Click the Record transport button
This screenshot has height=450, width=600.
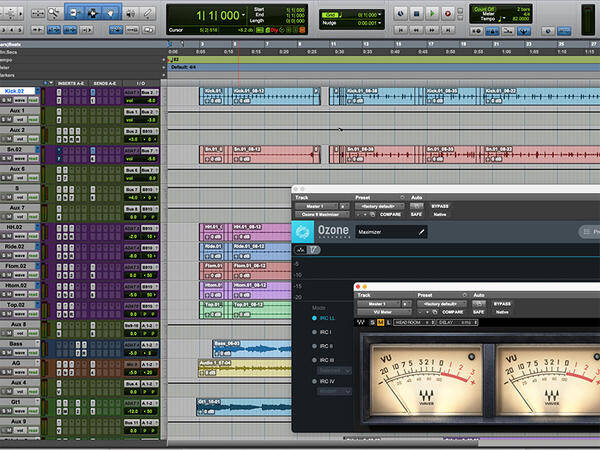[x=448, y=14]
